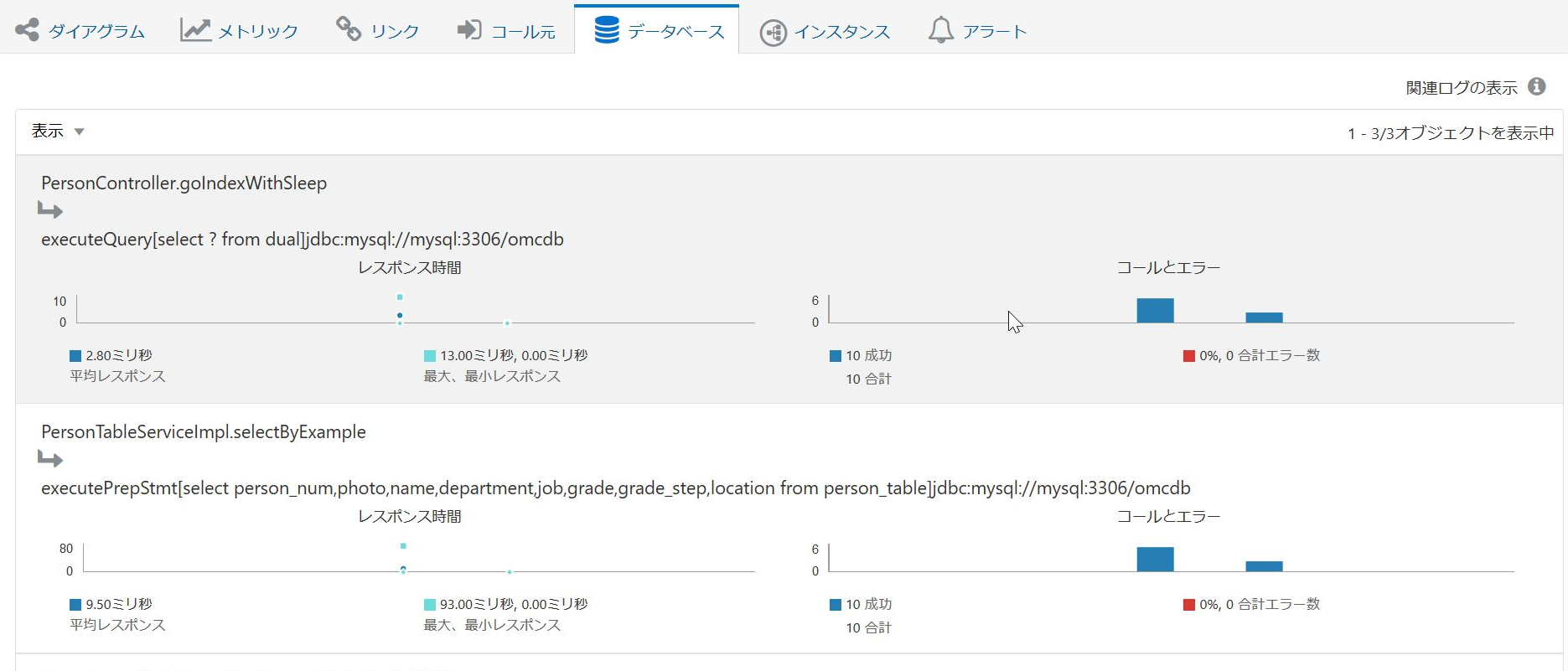Click the メトリック line chart icon
The image size is (1568, 671).
(x=195, y=29)
